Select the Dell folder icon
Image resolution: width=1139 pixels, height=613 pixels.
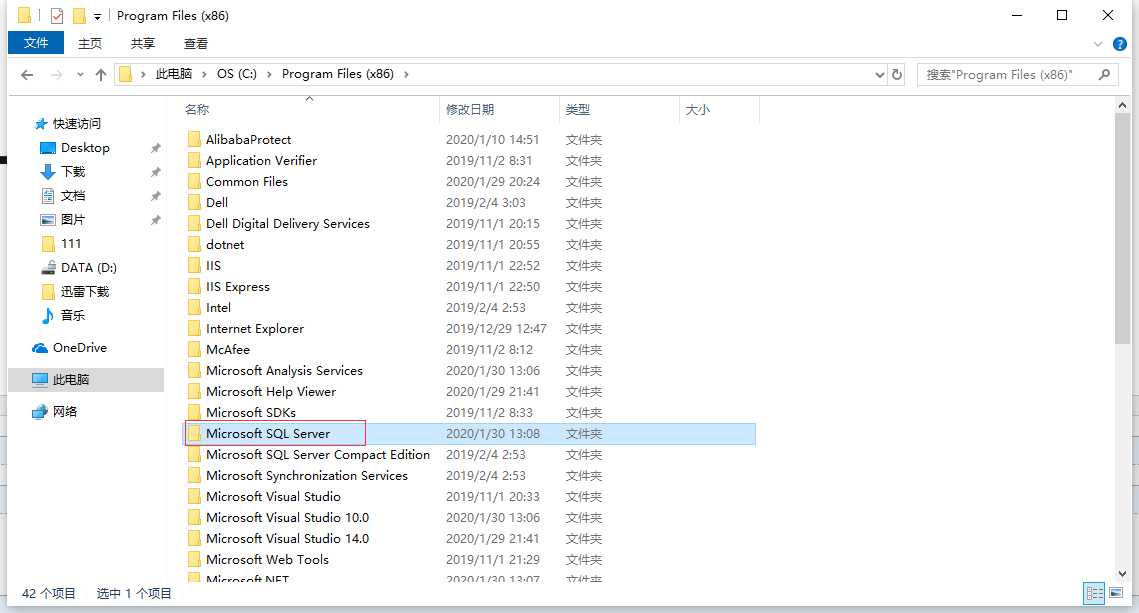194,202
